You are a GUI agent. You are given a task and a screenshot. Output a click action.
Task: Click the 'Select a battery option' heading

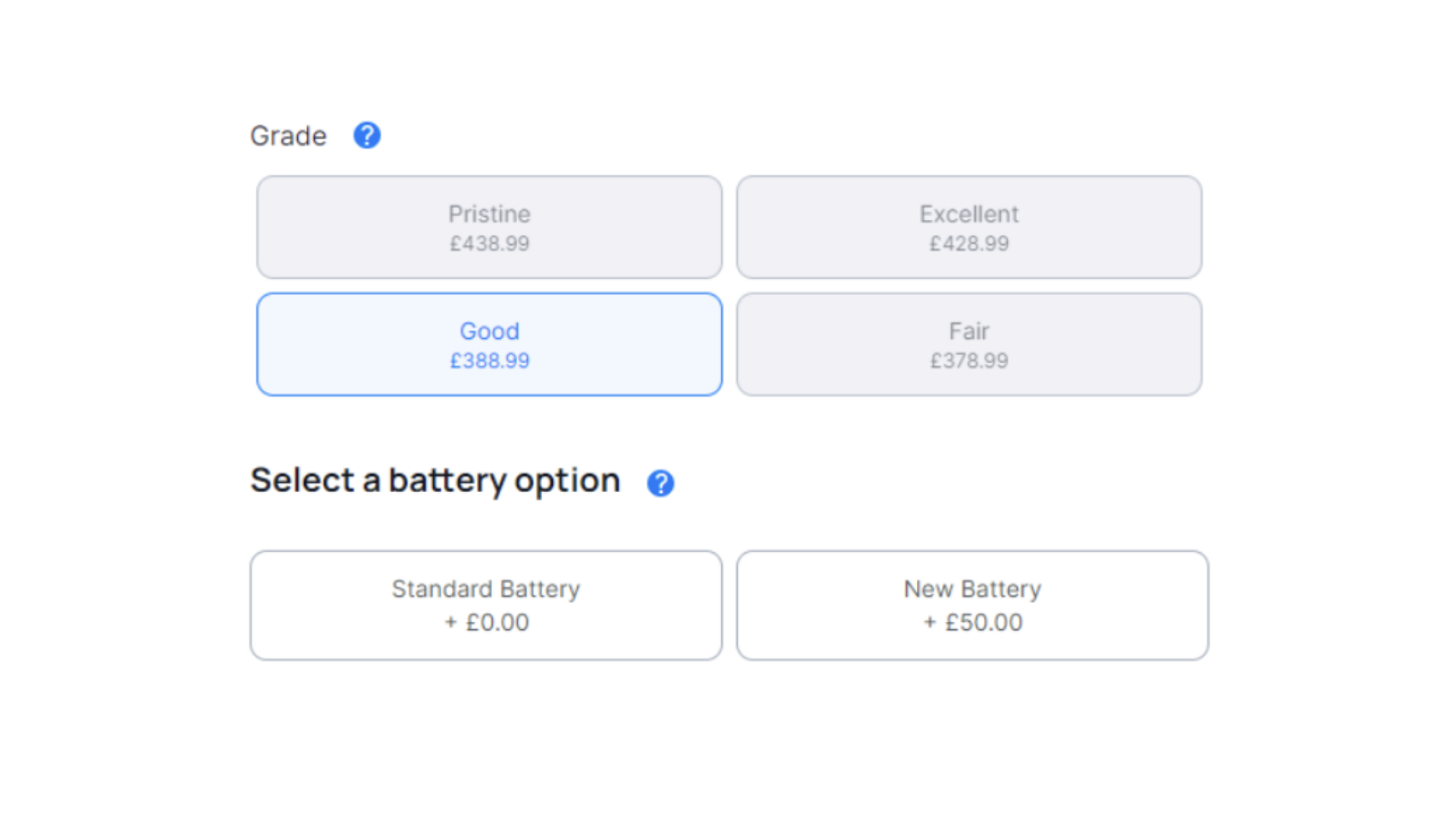(x=435, y=481)
